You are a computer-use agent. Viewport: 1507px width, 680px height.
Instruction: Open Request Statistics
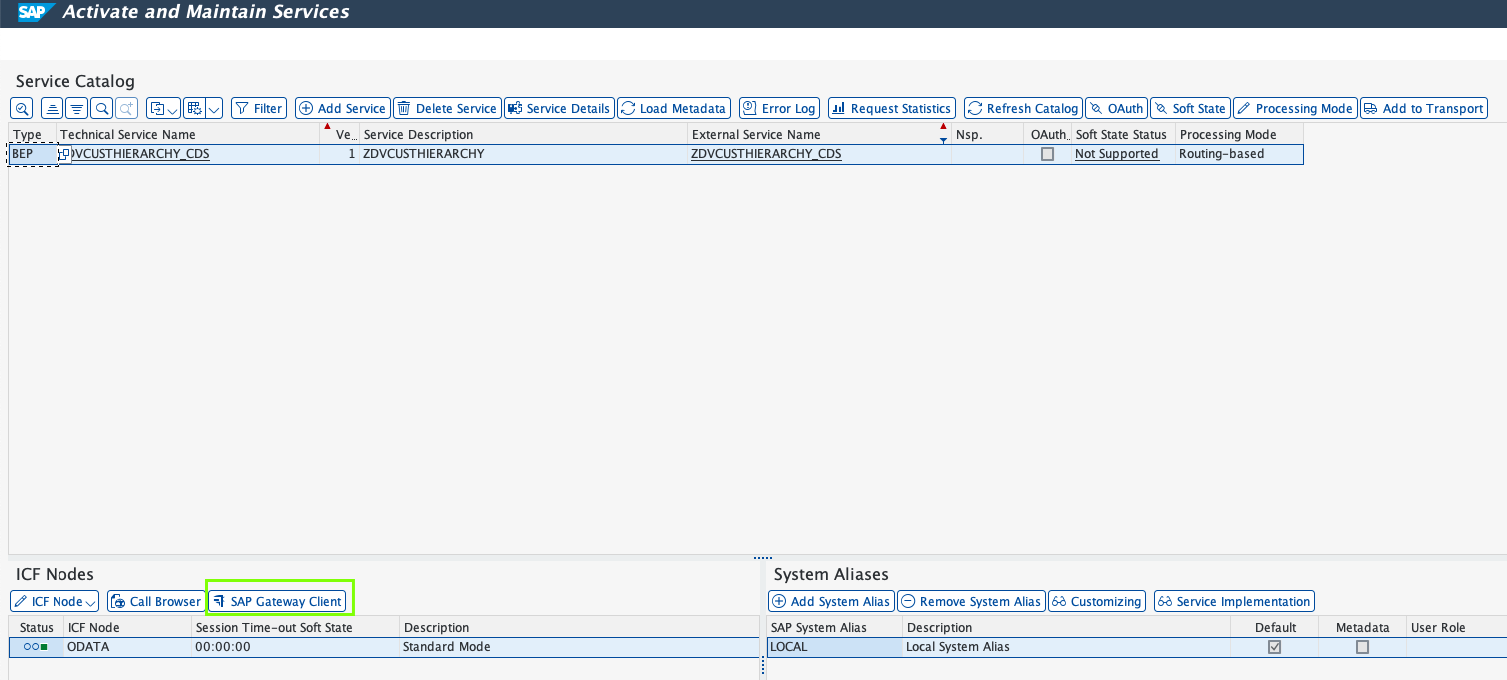(891, 108)
